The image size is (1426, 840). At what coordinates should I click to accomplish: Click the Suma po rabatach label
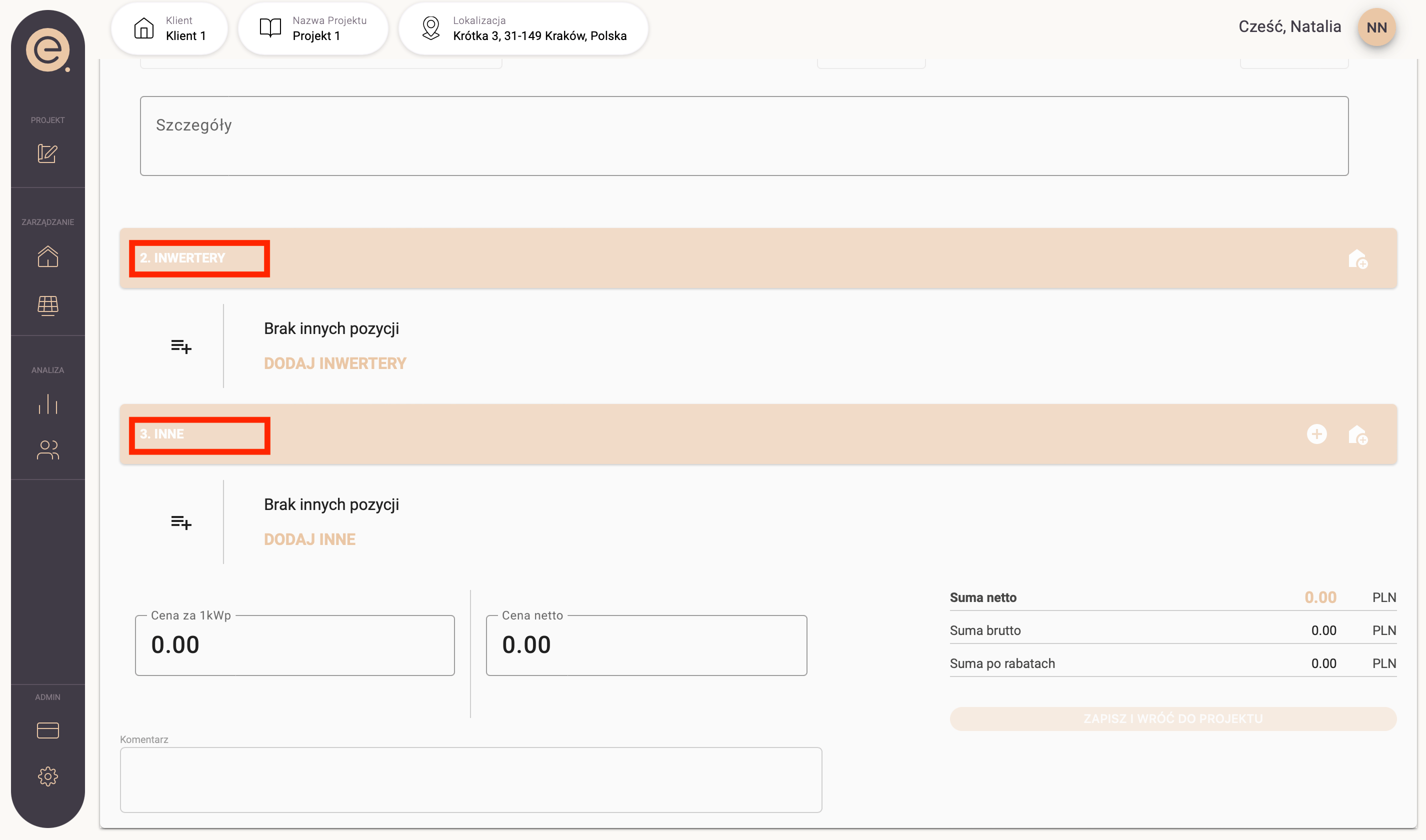pyautogui.click(x=1002, y=663)
